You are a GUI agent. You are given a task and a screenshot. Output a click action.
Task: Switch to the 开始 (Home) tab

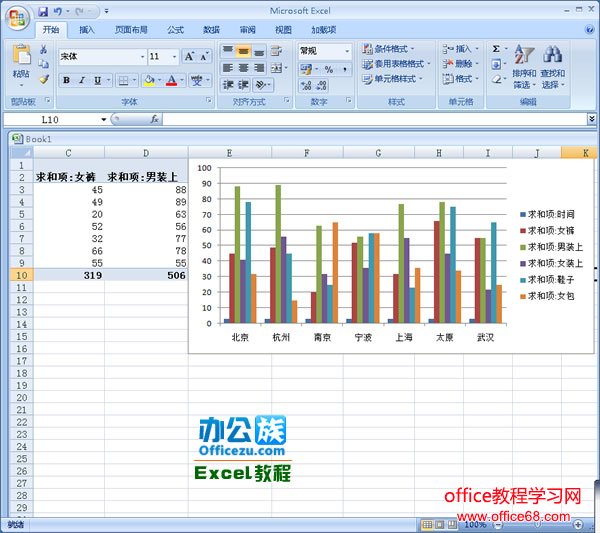coord(51,30)
